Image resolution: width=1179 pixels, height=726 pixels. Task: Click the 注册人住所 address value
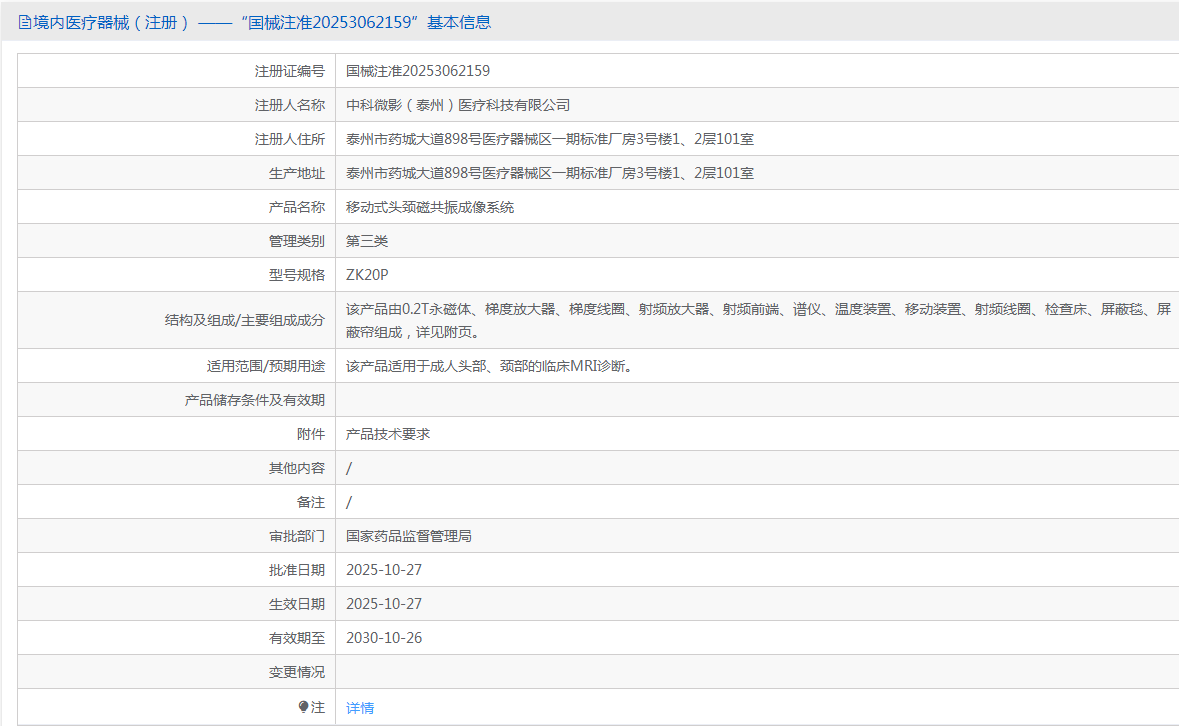point(549,139)
